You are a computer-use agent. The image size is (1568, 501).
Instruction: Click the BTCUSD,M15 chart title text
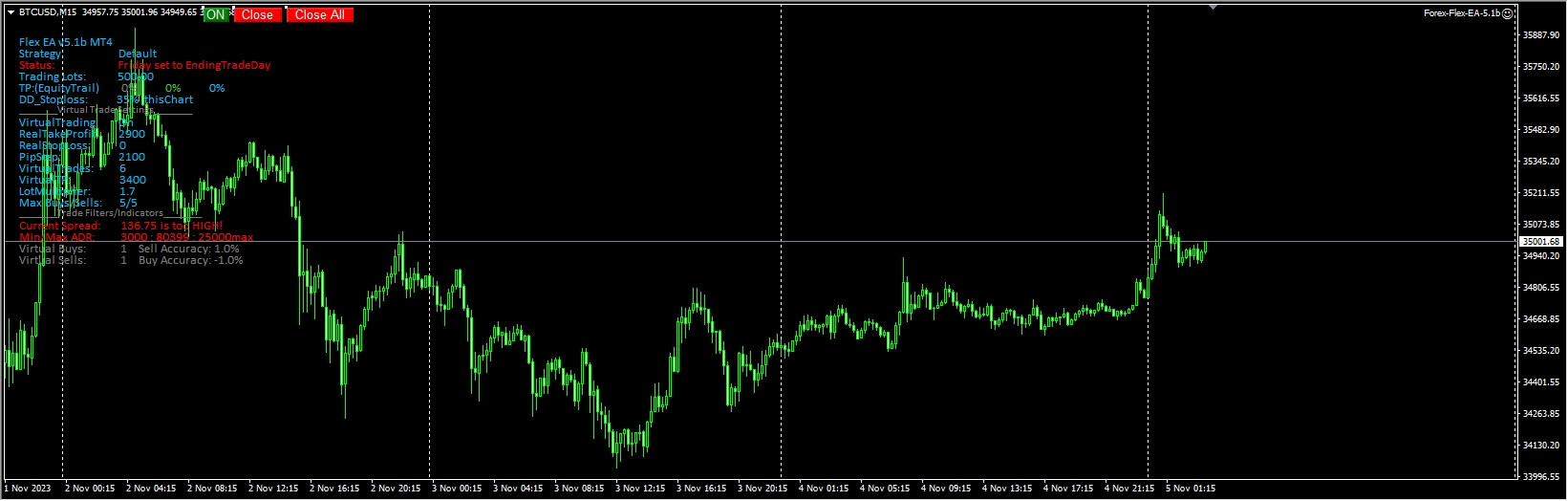pyautogui.click(x=48, y=12)
